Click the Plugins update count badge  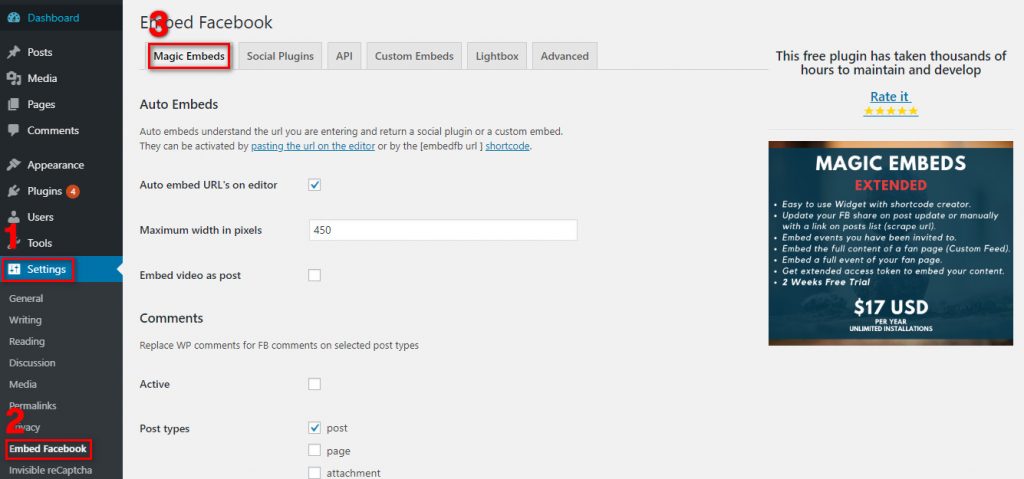[72, 191]
